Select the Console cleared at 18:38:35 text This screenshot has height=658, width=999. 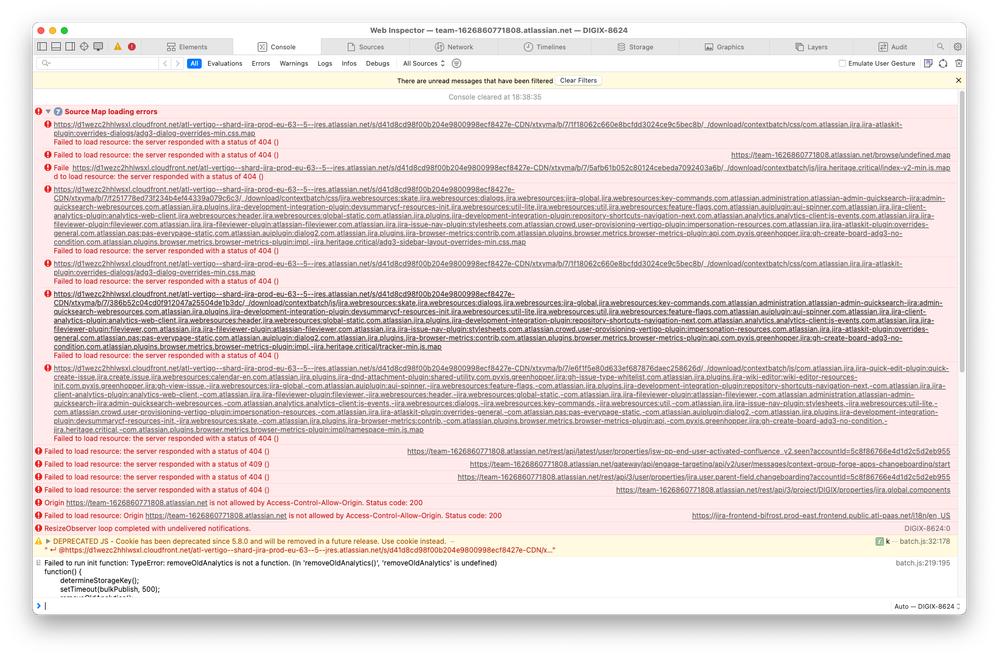pos(494,97)
